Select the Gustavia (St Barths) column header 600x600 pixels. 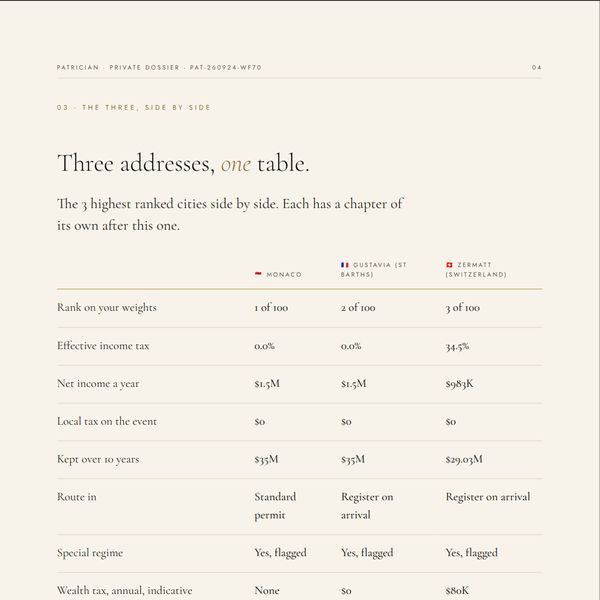(x=374, y=269)
